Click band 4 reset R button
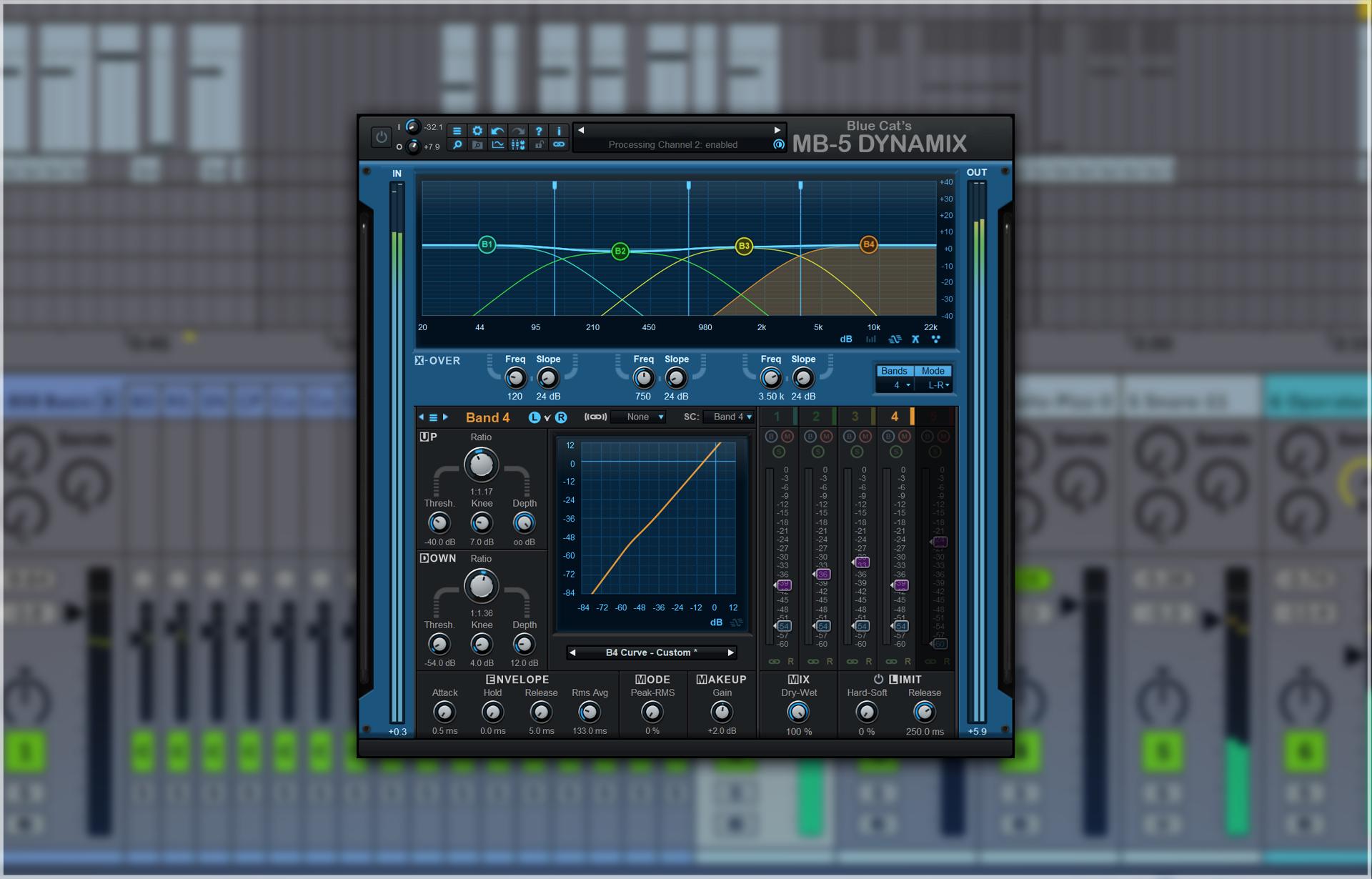 click(908, 662)
